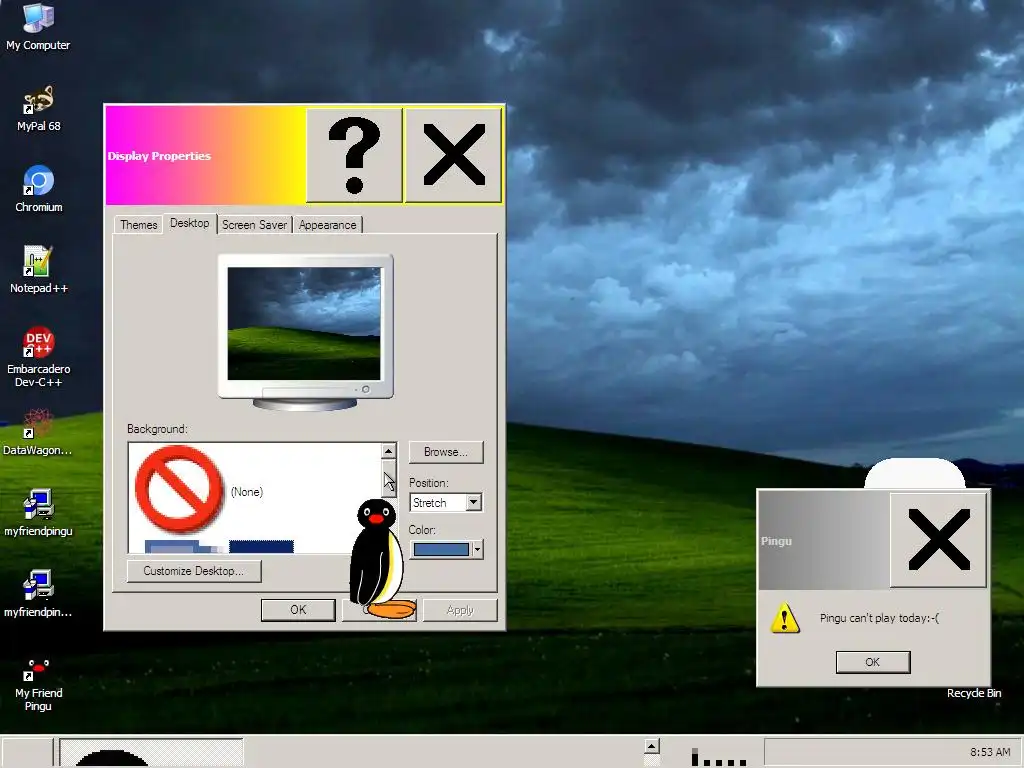Click the warning icon in Pingu dialog
The width and height of the screenshot is (1024, 768).
(784, 618)
